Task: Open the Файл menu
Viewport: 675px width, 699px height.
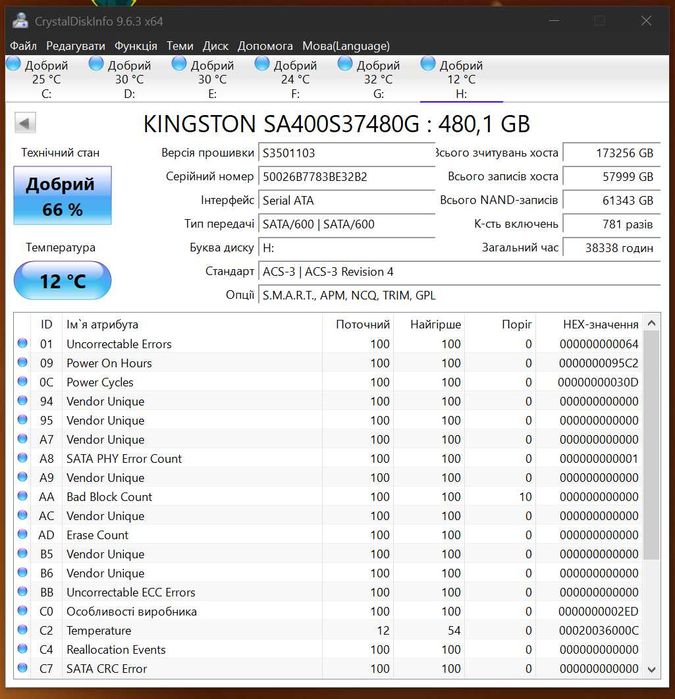Action: click(x=23, y=46)
